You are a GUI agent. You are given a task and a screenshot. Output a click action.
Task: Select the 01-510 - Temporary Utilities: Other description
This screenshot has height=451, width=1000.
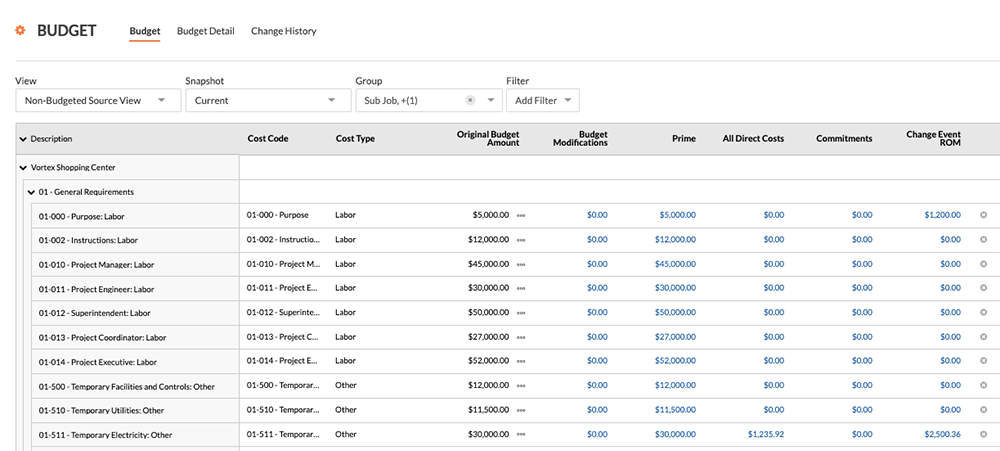[102, 411]
